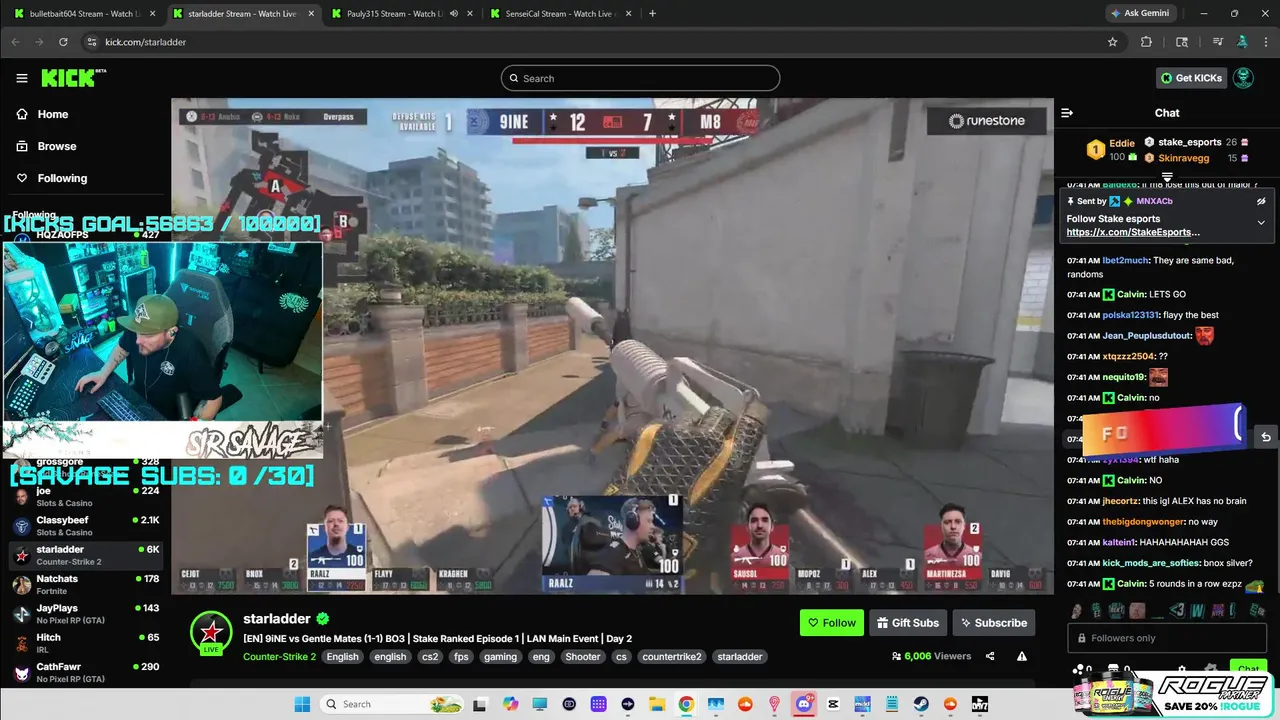Click the Kick search field
The height and width of the screenshot is (720, 1280).
click(640, 78)
